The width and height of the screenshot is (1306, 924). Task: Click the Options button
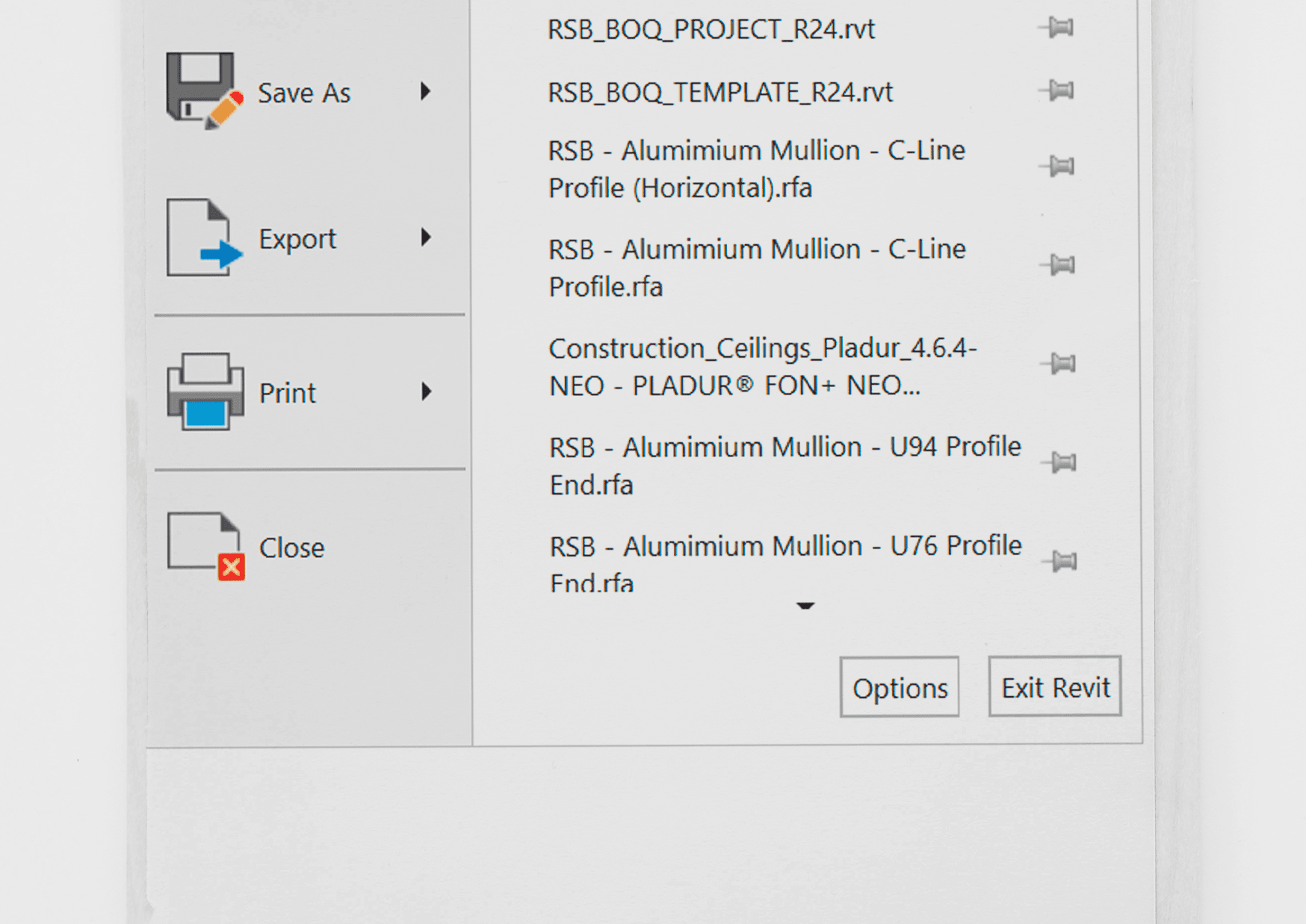tap(899, 686)
